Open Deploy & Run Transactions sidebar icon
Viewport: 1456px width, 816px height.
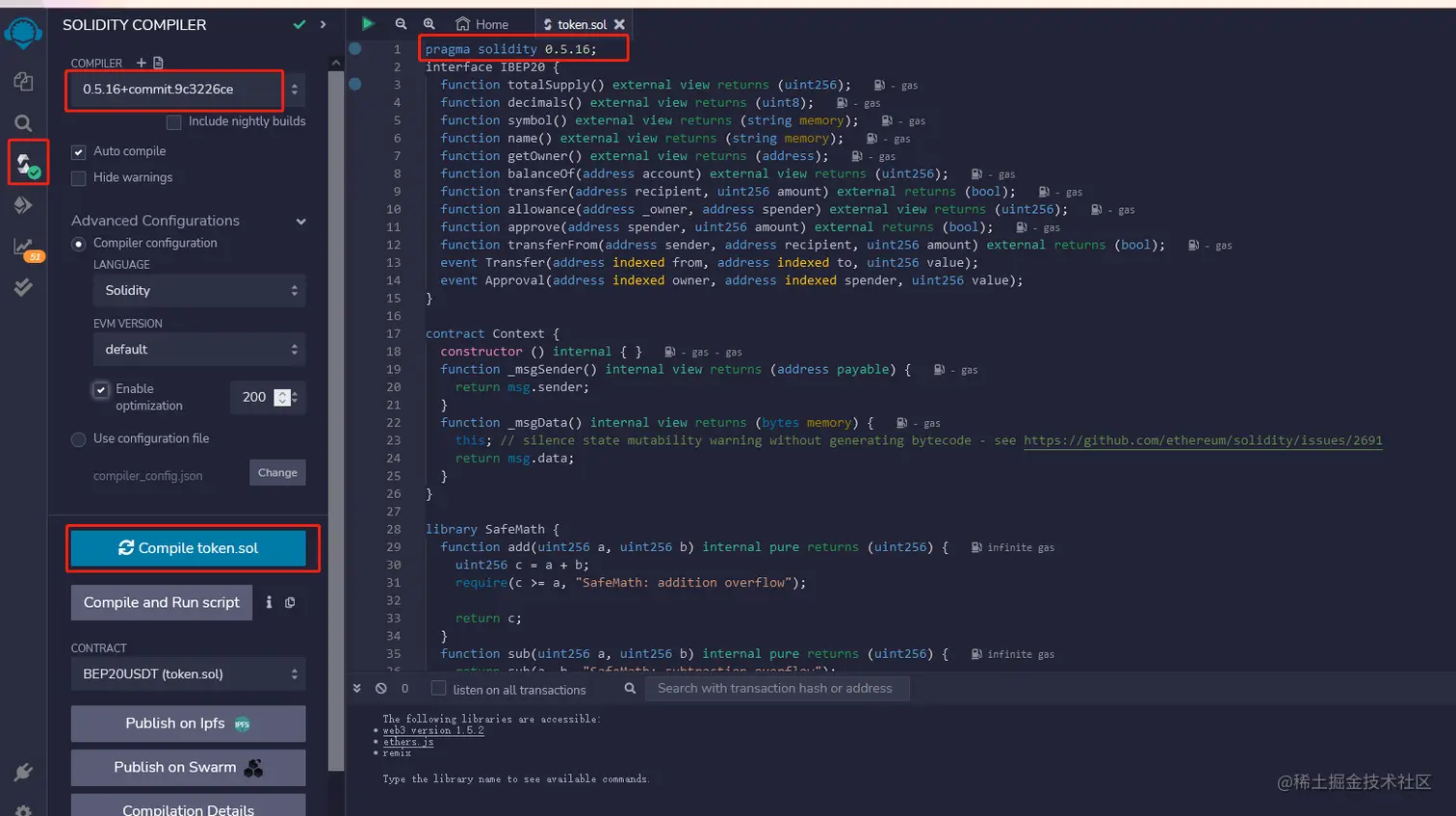(x=23, y=204)
